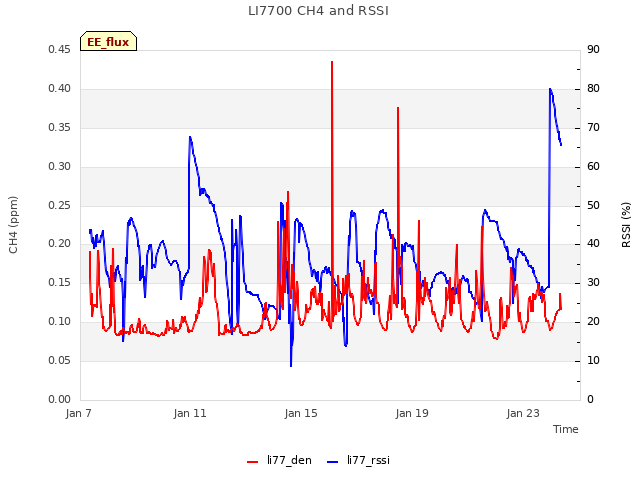Click the Jan 15 x-axis label
Image resolution: width=640 pixels, height=480 pixels.
point(301,413)
